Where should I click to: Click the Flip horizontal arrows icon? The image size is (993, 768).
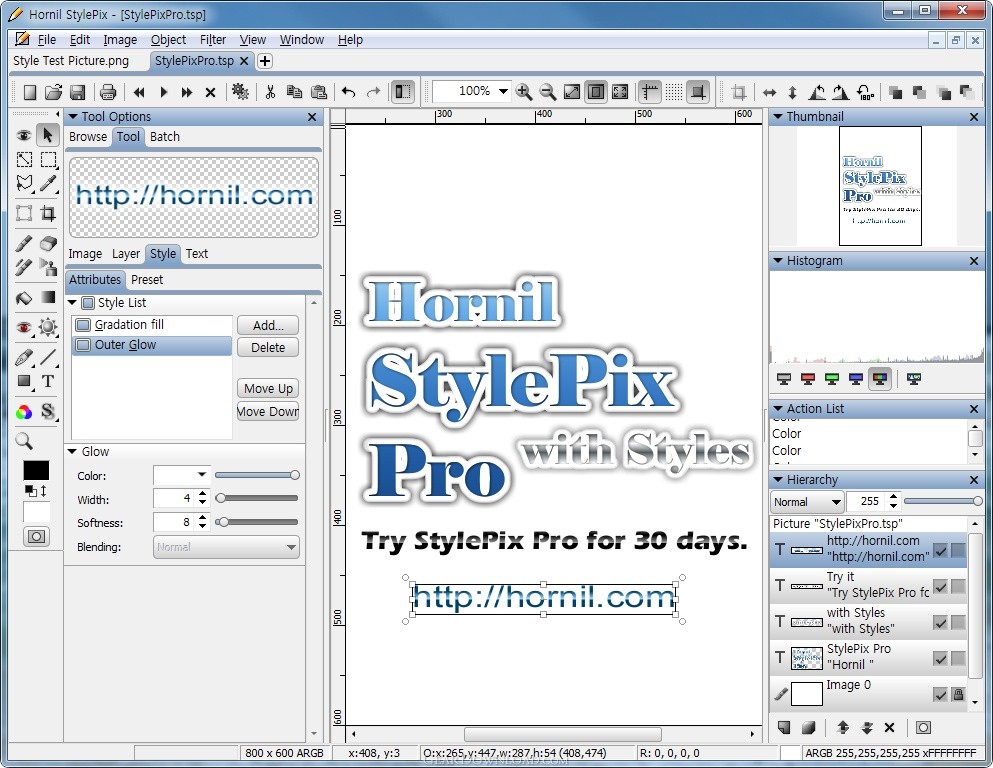point(769,92)
